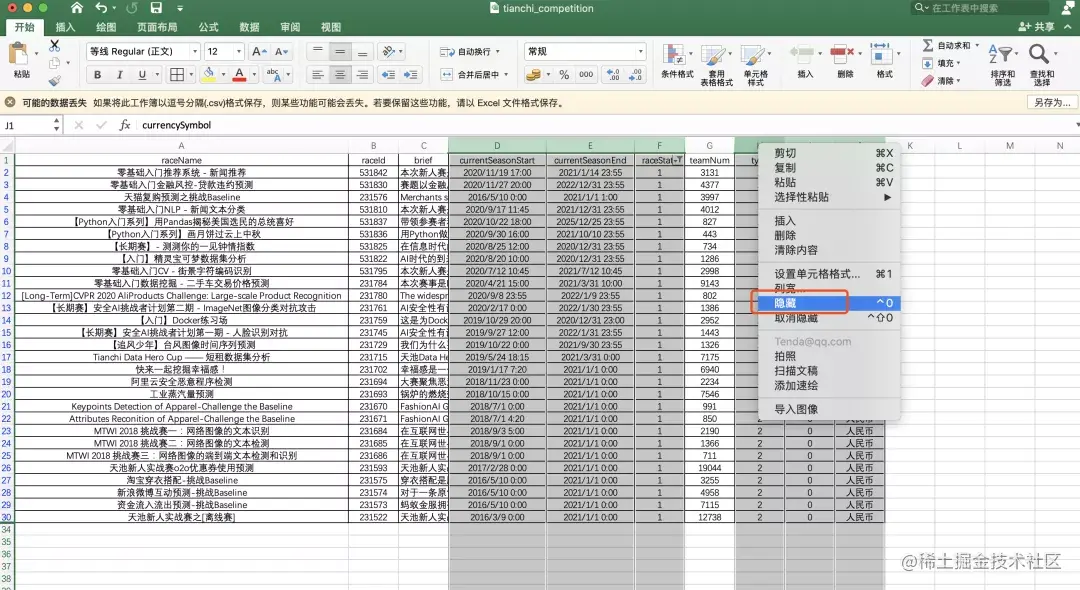Open the font color dropdown arrow

coord(253,74)
